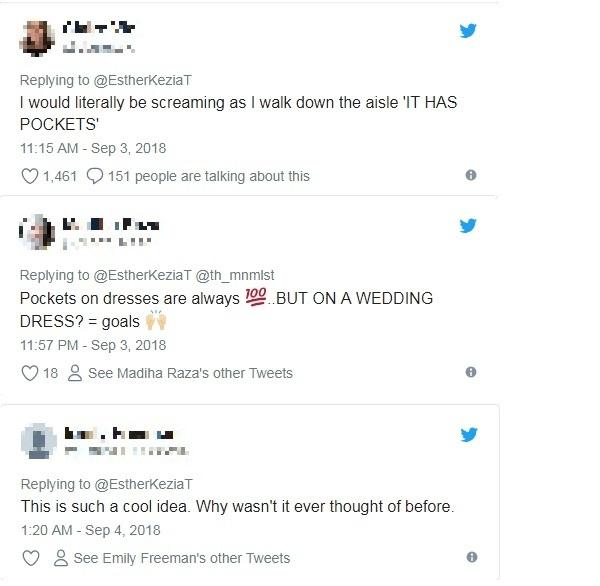600x586 pixels.
Task: Open 'See Madiha Raza's other Tweets'
Action: 190,373
